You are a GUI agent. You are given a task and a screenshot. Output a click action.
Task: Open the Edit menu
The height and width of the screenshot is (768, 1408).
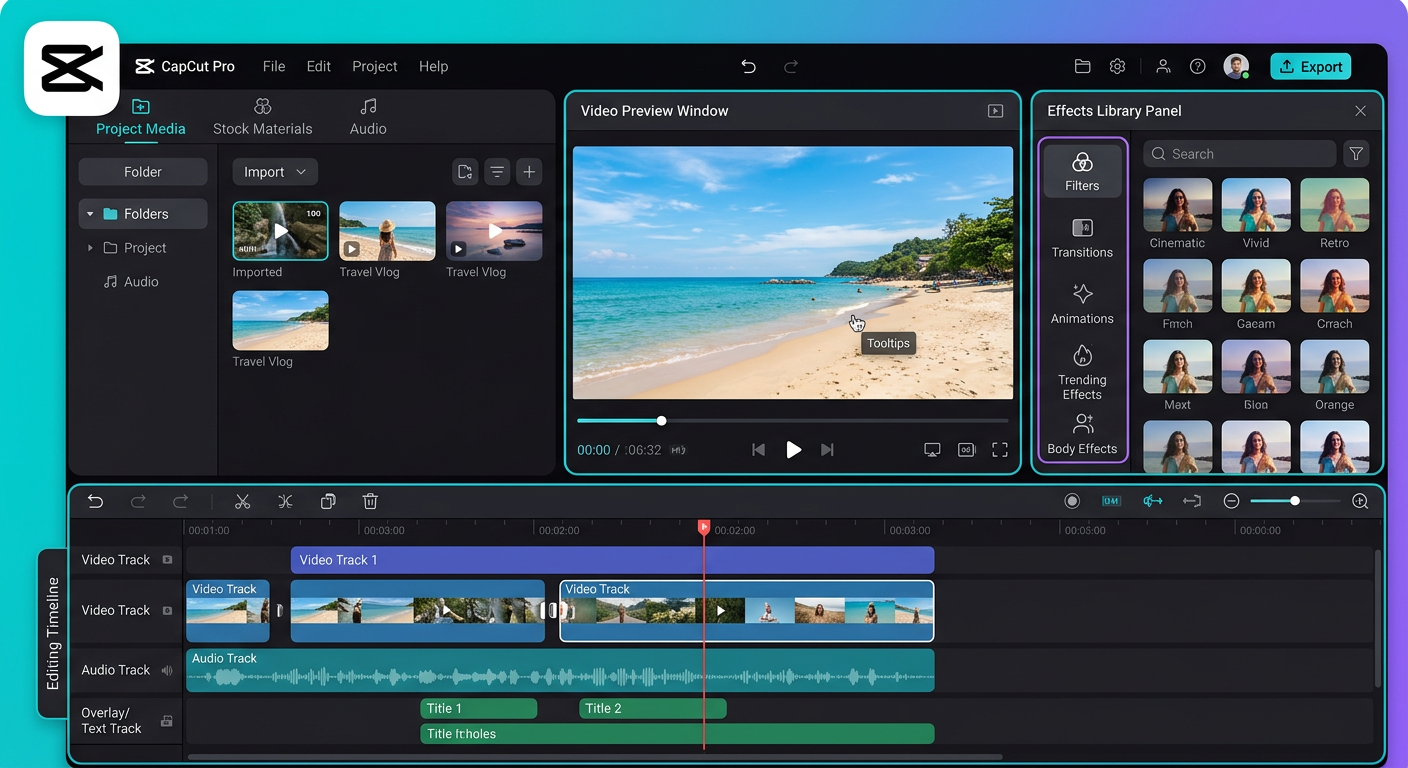coord(318,66)
